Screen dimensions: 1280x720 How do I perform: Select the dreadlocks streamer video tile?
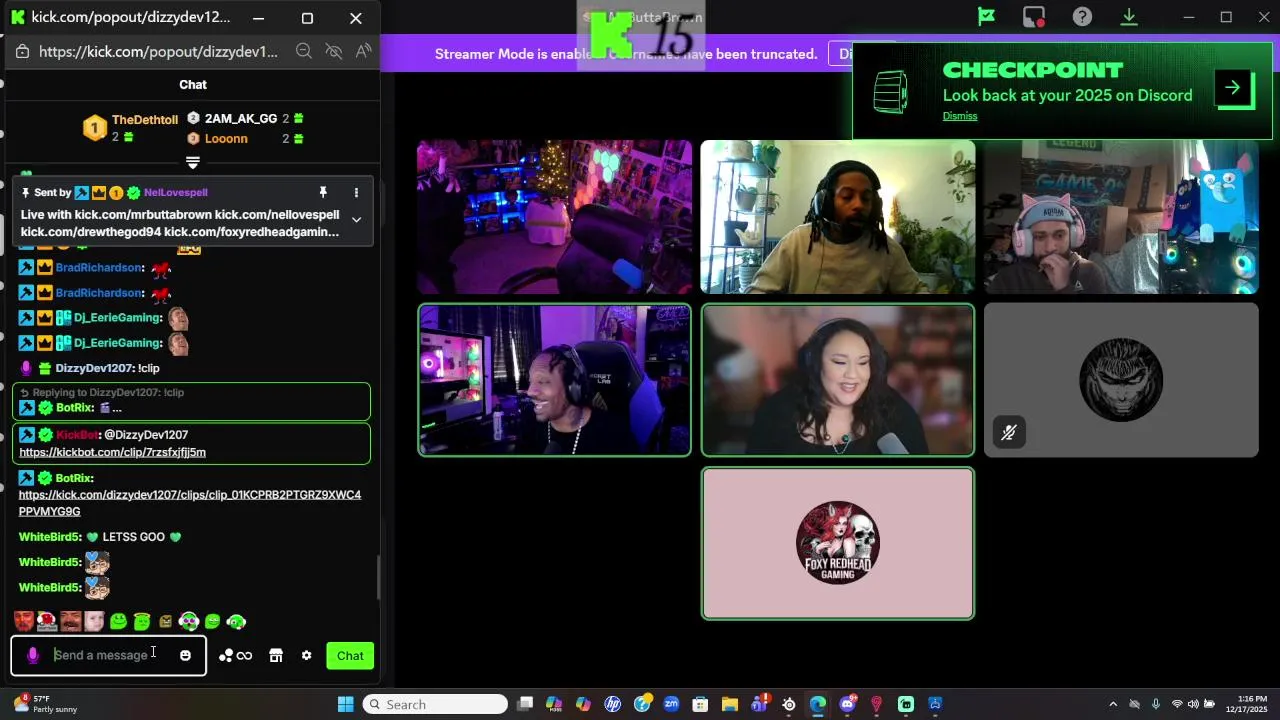coord(838,217)
